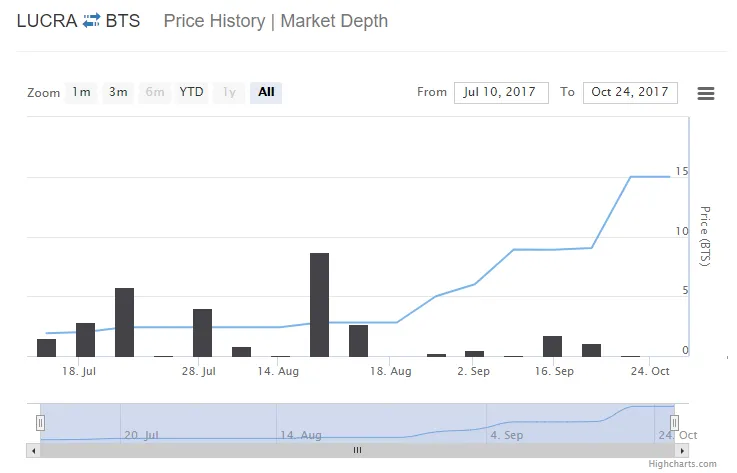Click the 15 value on price axis

pyautogui.click(x=682, y=172)
